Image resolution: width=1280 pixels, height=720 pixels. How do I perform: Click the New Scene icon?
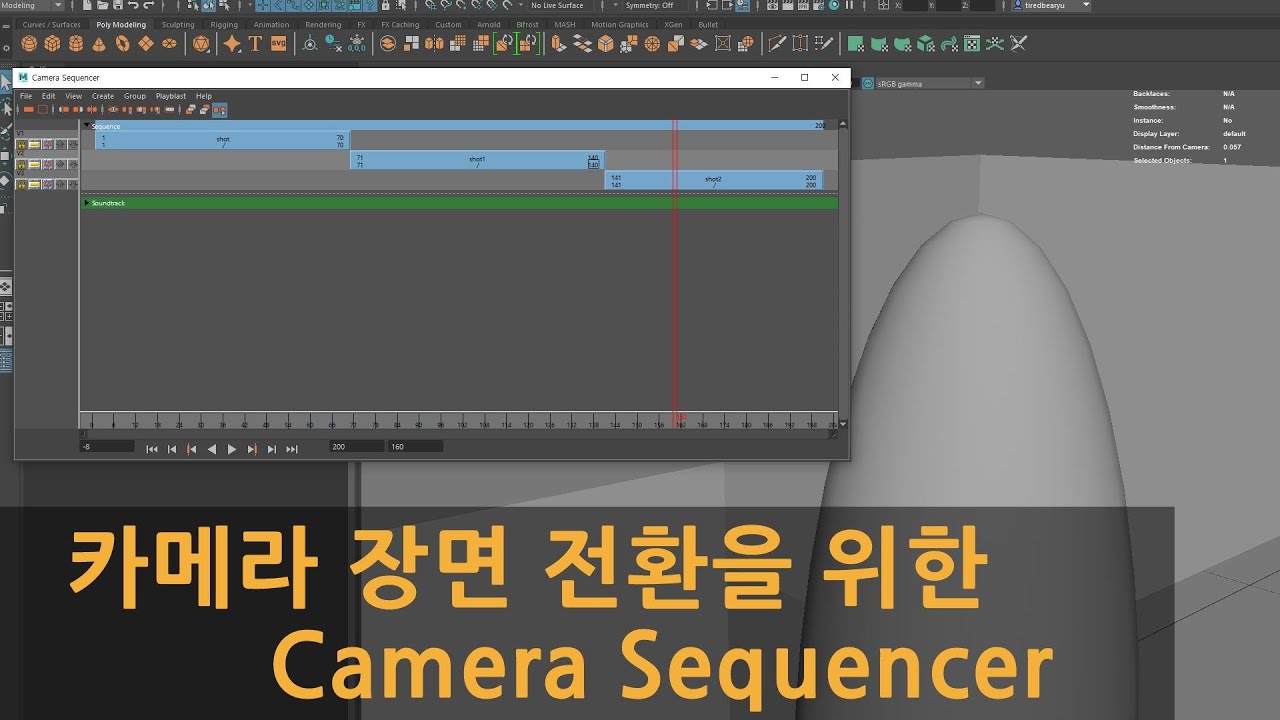pyautogui.click(x=87, y=5)
